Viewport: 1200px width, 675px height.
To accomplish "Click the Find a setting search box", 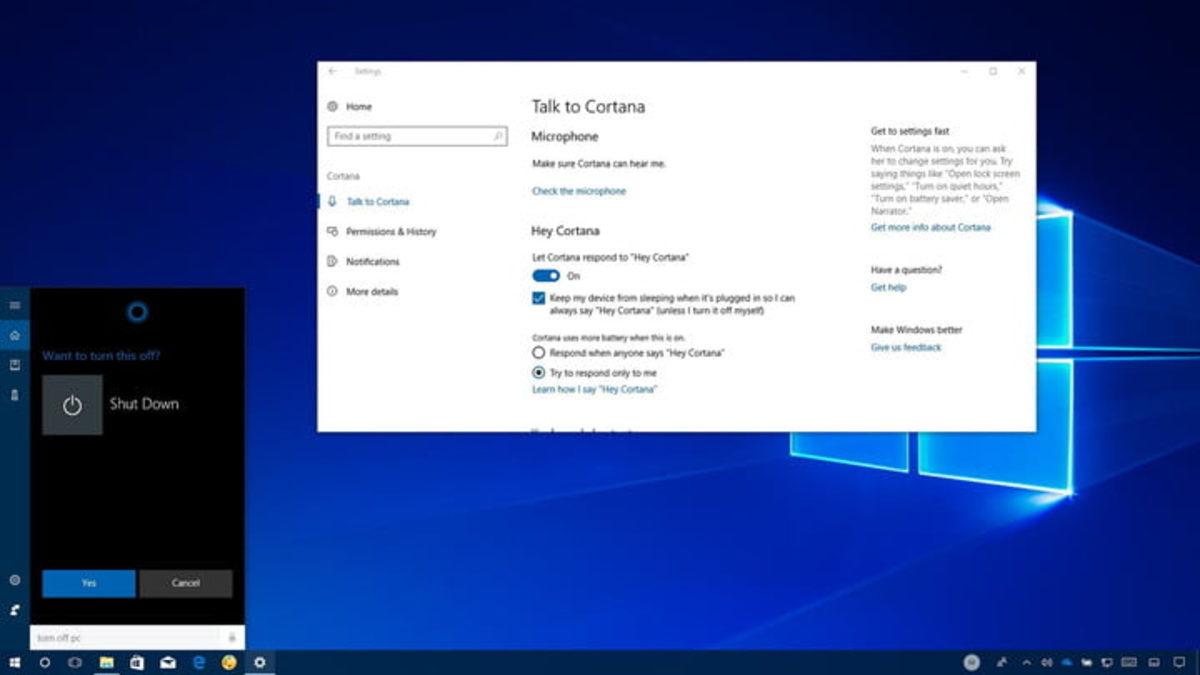I will click(417, 135).
